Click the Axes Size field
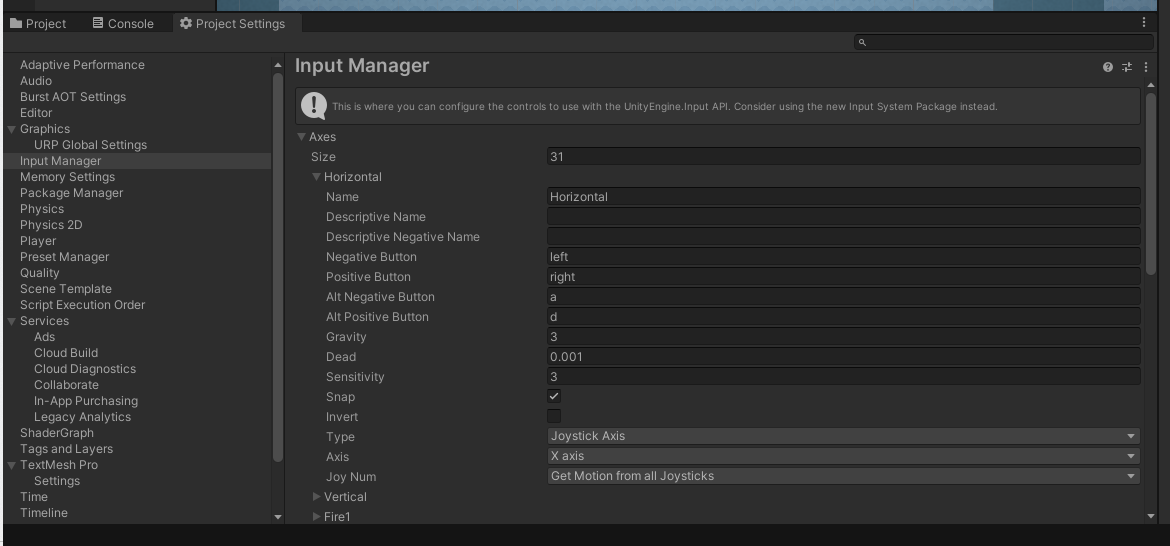 click(843, 157)
